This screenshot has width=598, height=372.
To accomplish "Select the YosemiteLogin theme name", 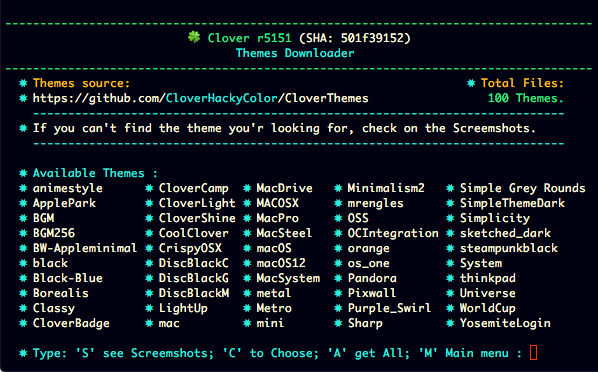I will pyautogui.click(x=505, y=323).
